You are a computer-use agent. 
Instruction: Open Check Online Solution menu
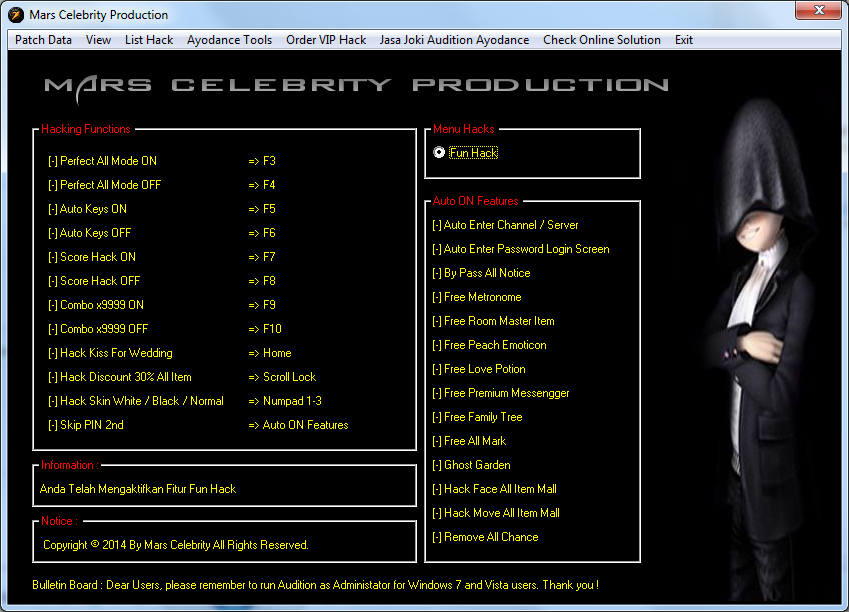pyautogui.click(x=602, y=40)
